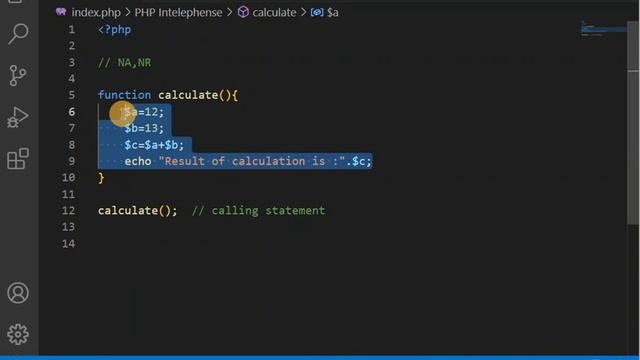Click line number 6 in the gutter
The image size is (640, 360).
(x=72, y=112)
